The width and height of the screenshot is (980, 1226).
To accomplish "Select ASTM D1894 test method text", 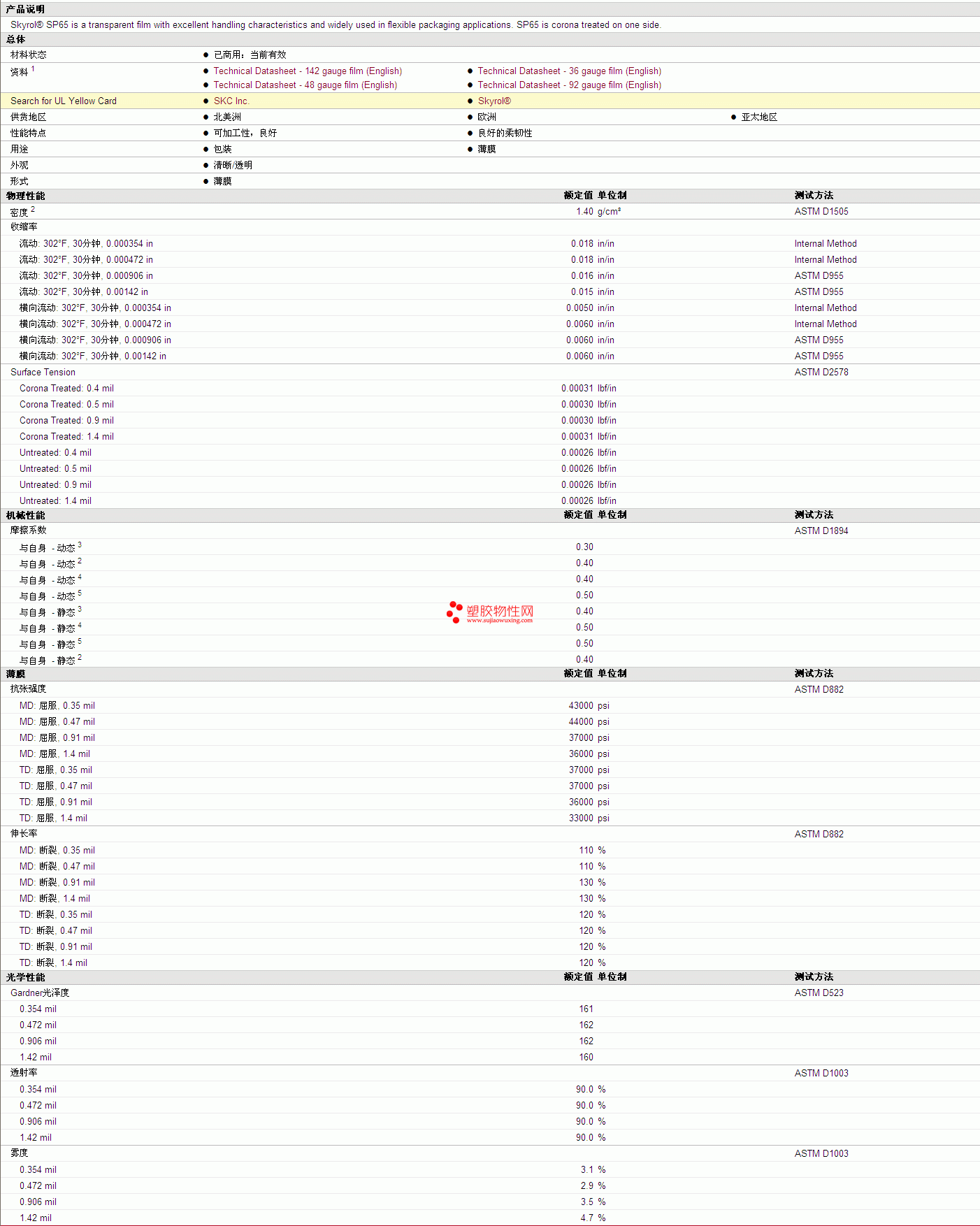I will pyautogui.click(x=821, y=531).
